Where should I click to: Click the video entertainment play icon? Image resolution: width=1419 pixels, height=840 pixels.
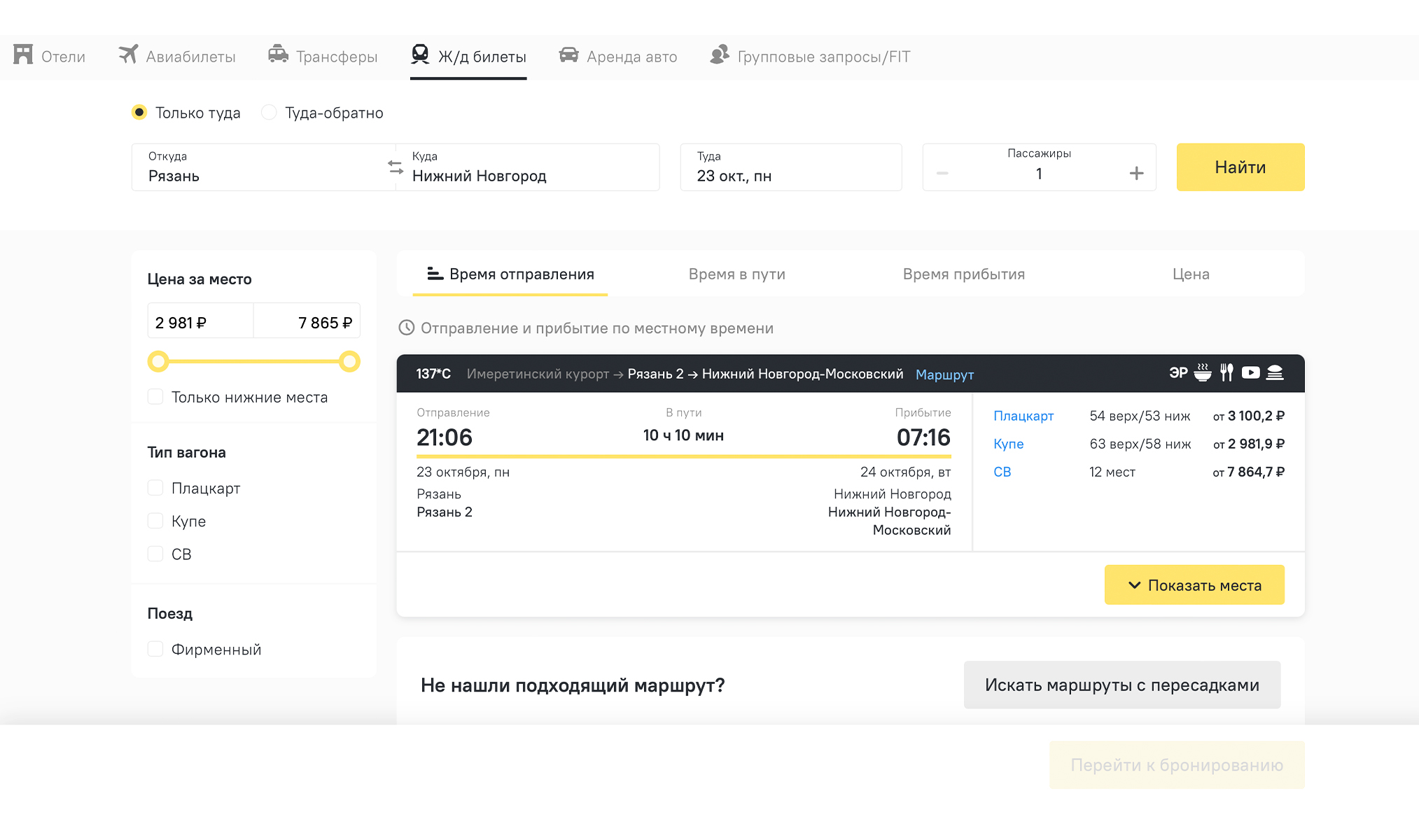1250,373
